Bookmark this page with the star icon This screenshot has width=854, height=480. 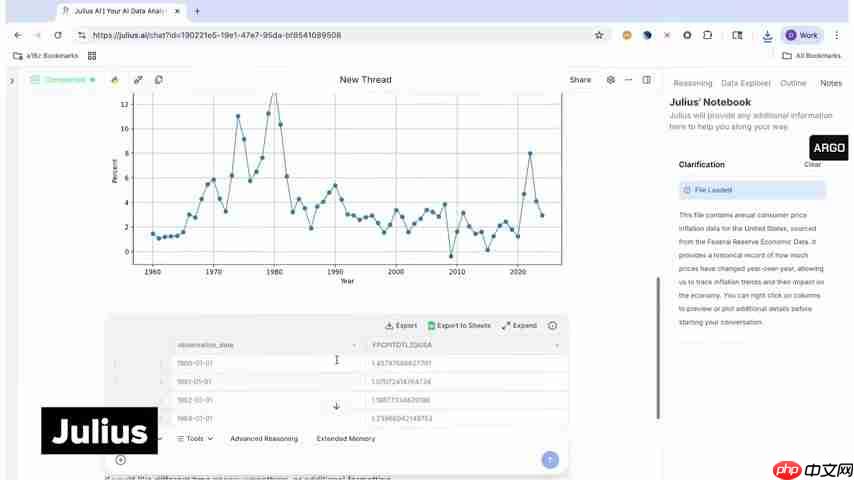[599, 35]
